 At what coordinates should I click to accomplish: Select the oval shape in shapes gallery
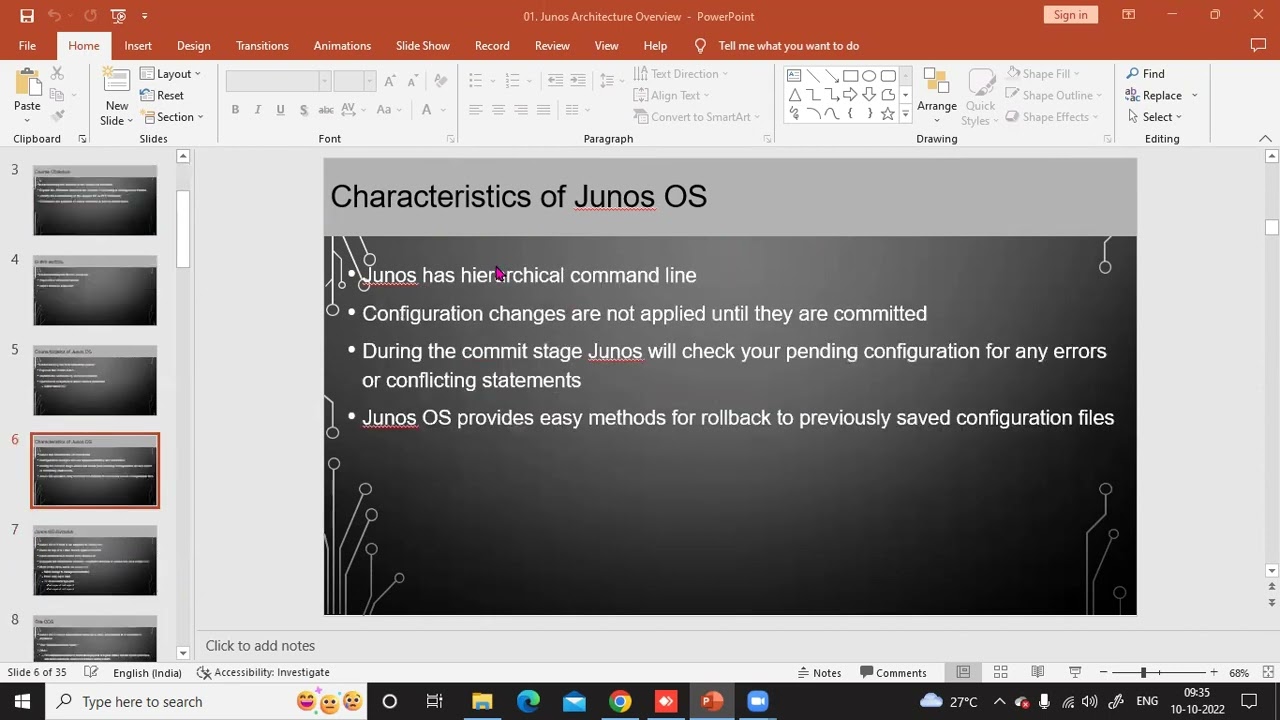click(869, 76)
